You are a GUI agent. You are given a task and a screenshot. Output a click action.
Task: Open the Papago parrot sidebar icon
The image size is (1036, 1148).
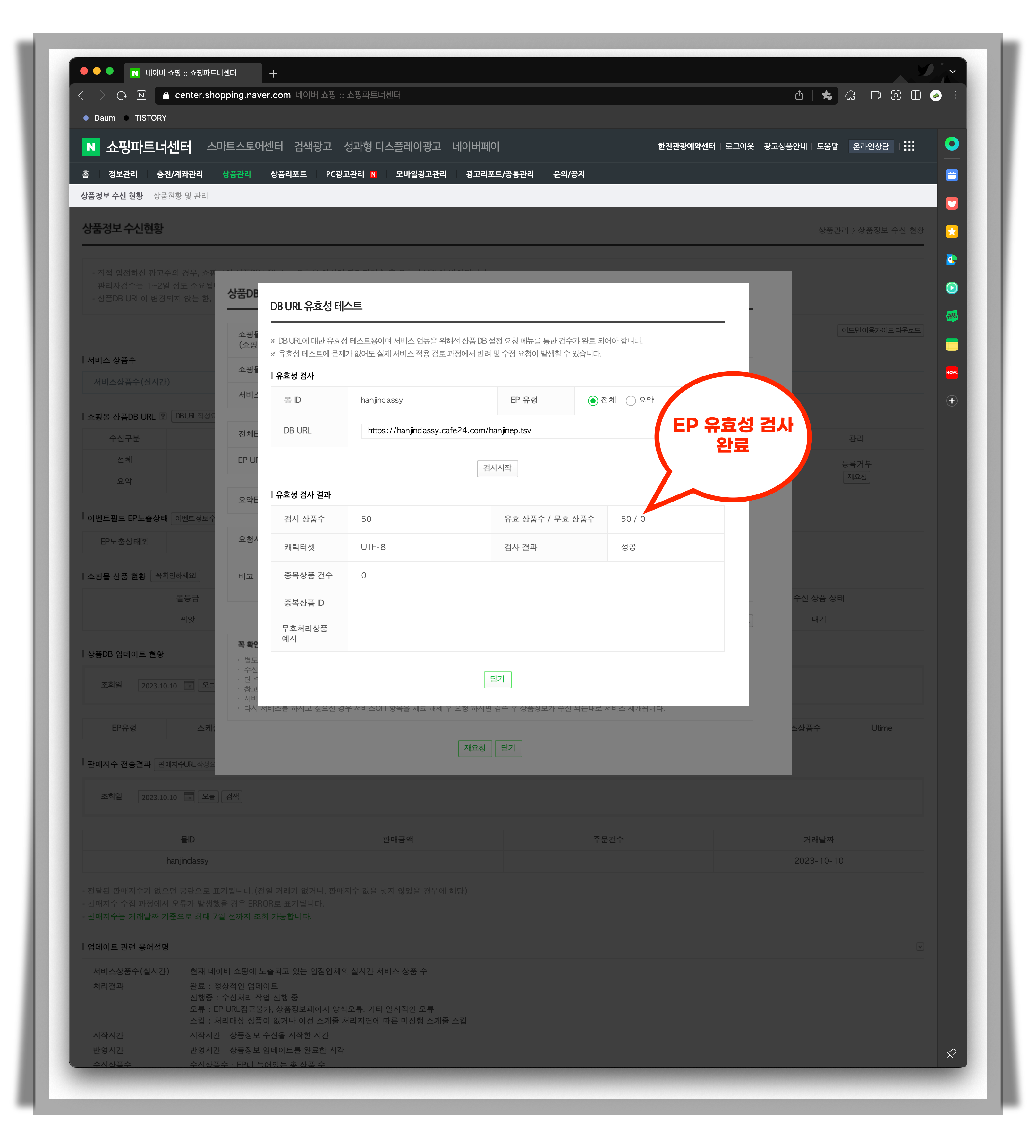[x=952, y=259]
